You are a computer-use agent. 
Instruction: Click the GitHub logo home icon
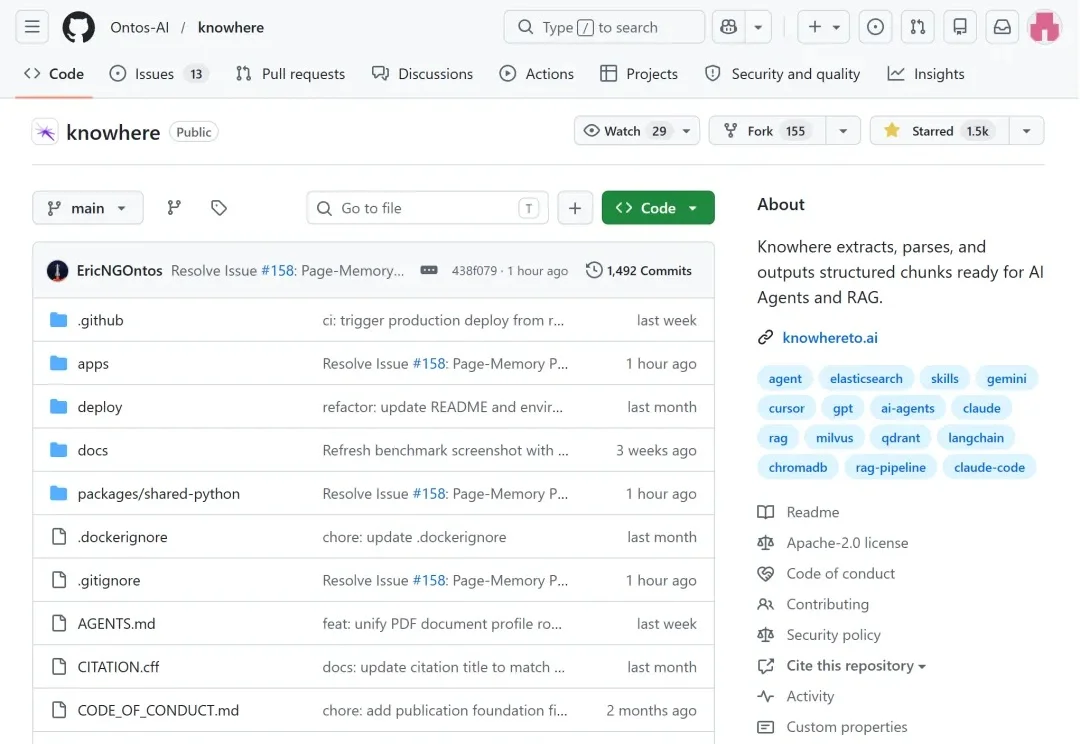click(x=79, y=28)
